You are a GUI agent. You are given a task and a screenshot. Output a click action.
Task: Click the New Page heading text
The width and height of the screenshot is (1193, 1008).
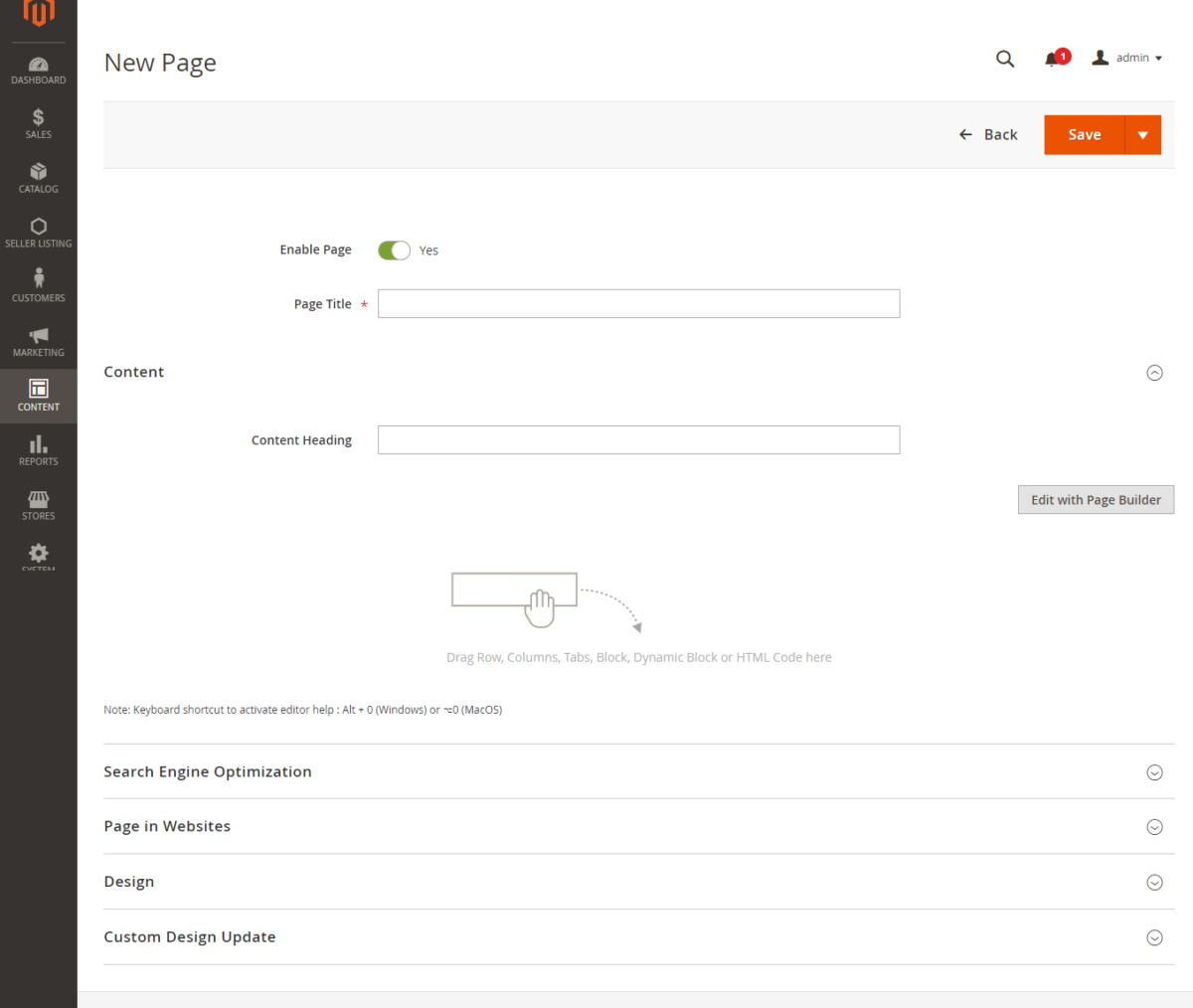coord(160,63)
